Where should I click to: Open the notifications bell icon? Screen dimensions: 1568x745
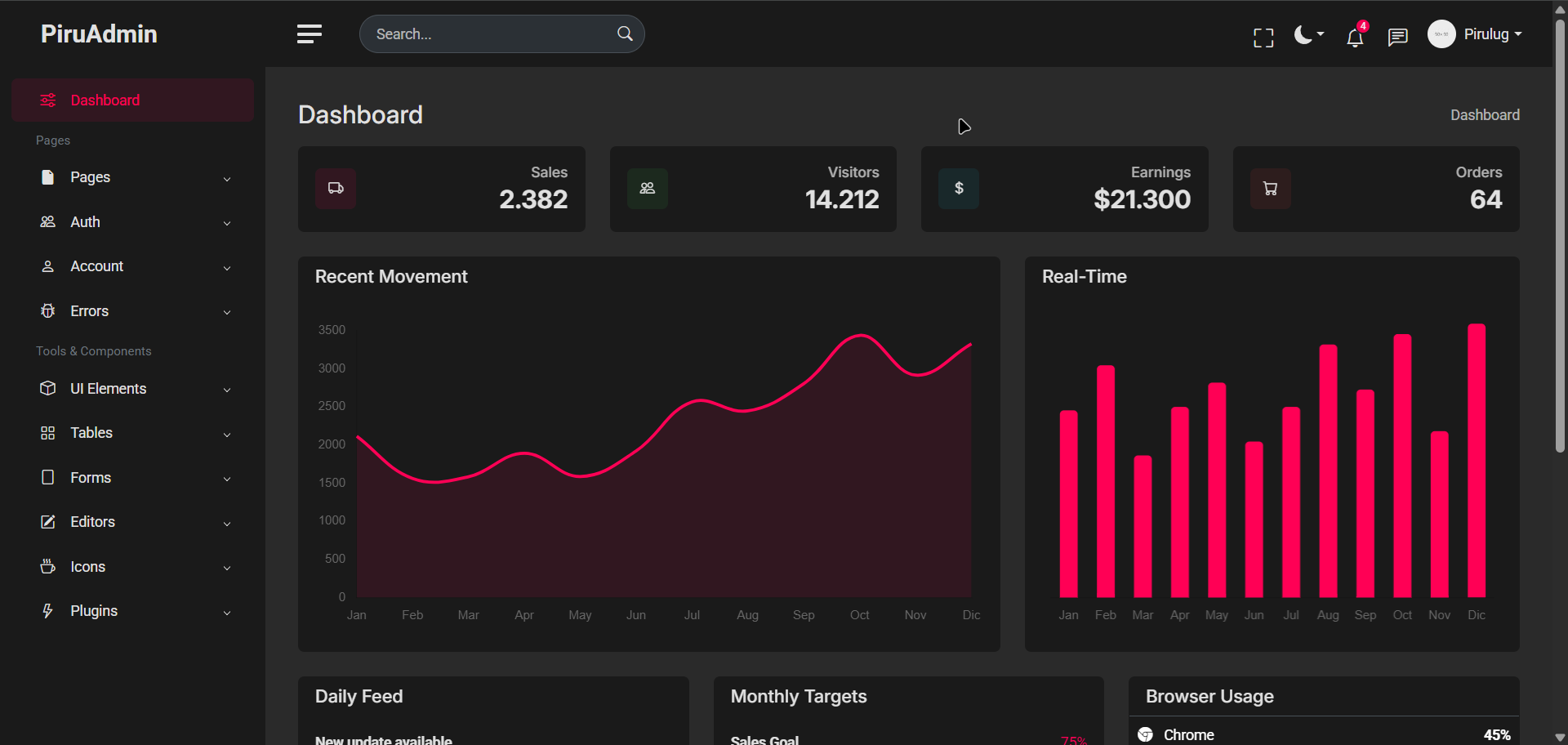(x=1355, y=37)
